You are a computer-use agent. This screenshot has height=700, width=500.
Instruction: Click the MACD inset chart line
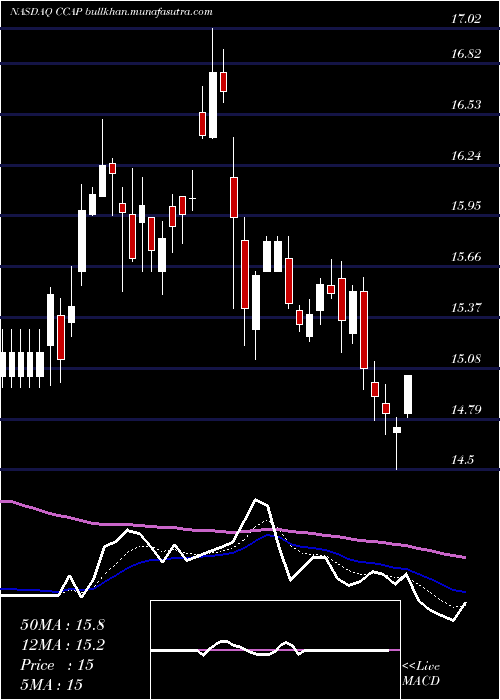(x=270, y=649)
